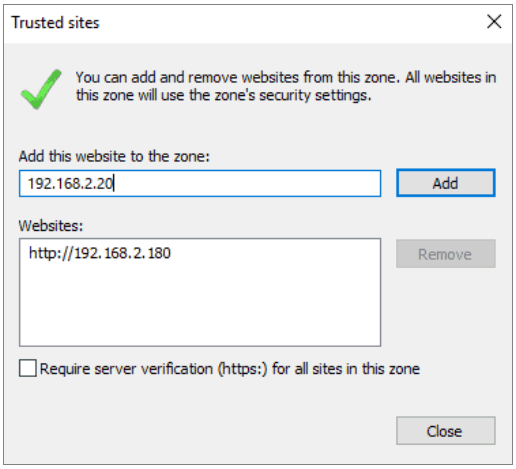Click the Close button at the bottom
This screenshot has height=469, width=516.
pos(446,431)
